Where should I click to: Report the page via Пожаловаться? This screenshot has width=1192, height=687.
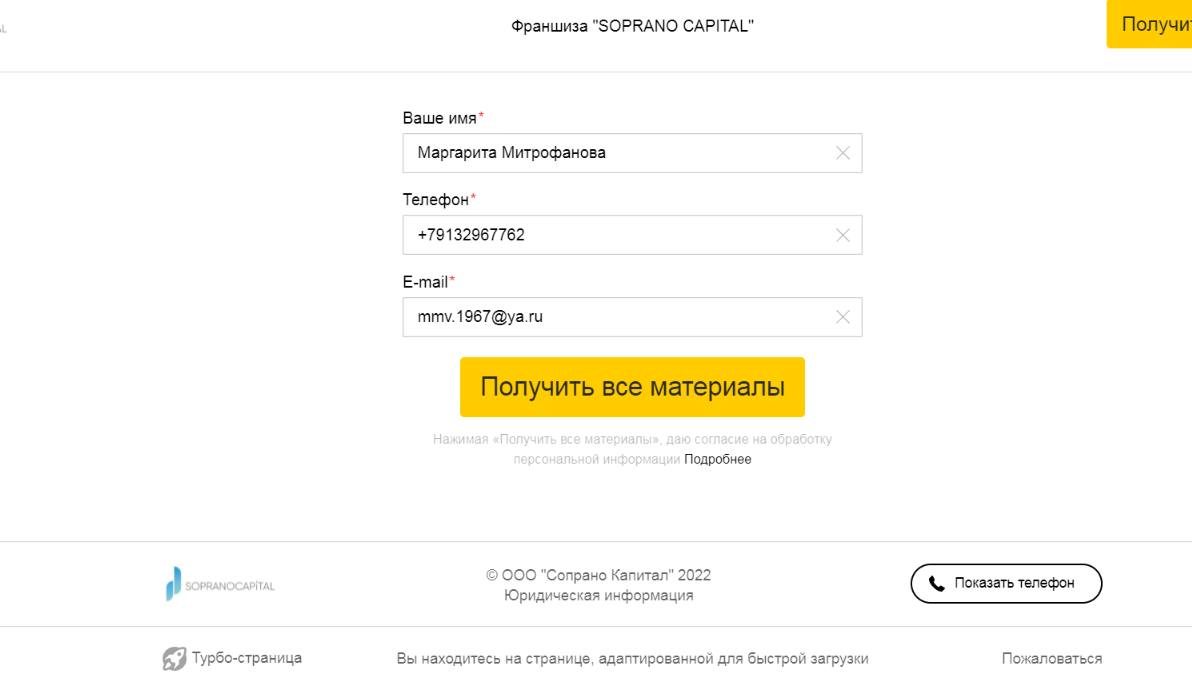coord(1051,659)
